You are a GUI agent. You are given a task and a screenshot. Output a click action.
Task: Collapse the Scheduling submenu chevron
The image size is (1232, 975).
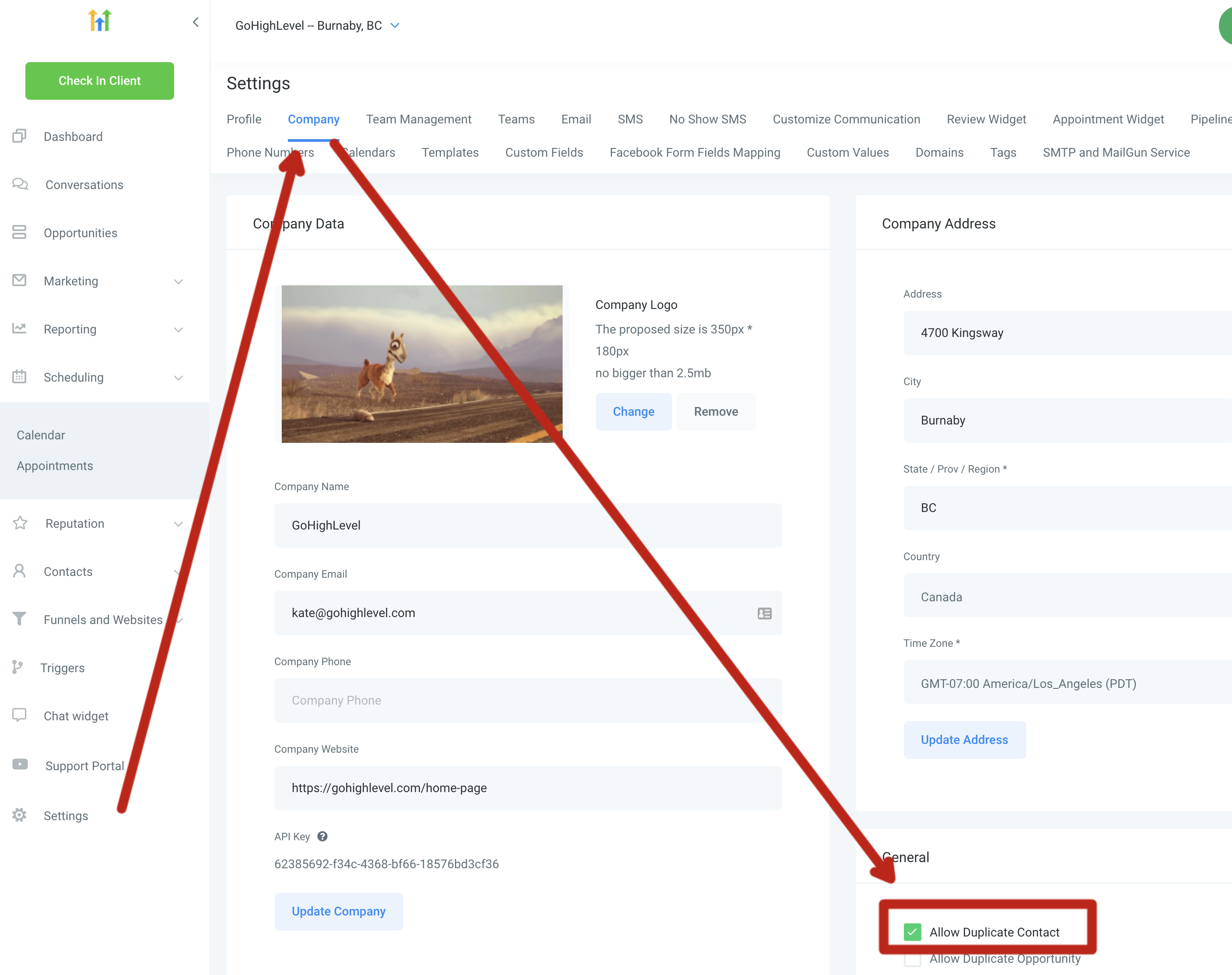click(x=178, y=377)
